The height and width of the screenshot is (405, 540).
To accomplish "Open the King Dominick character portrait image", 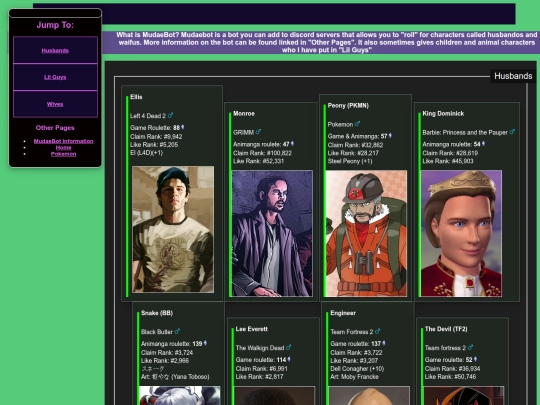I will click(x=461, y=233).
